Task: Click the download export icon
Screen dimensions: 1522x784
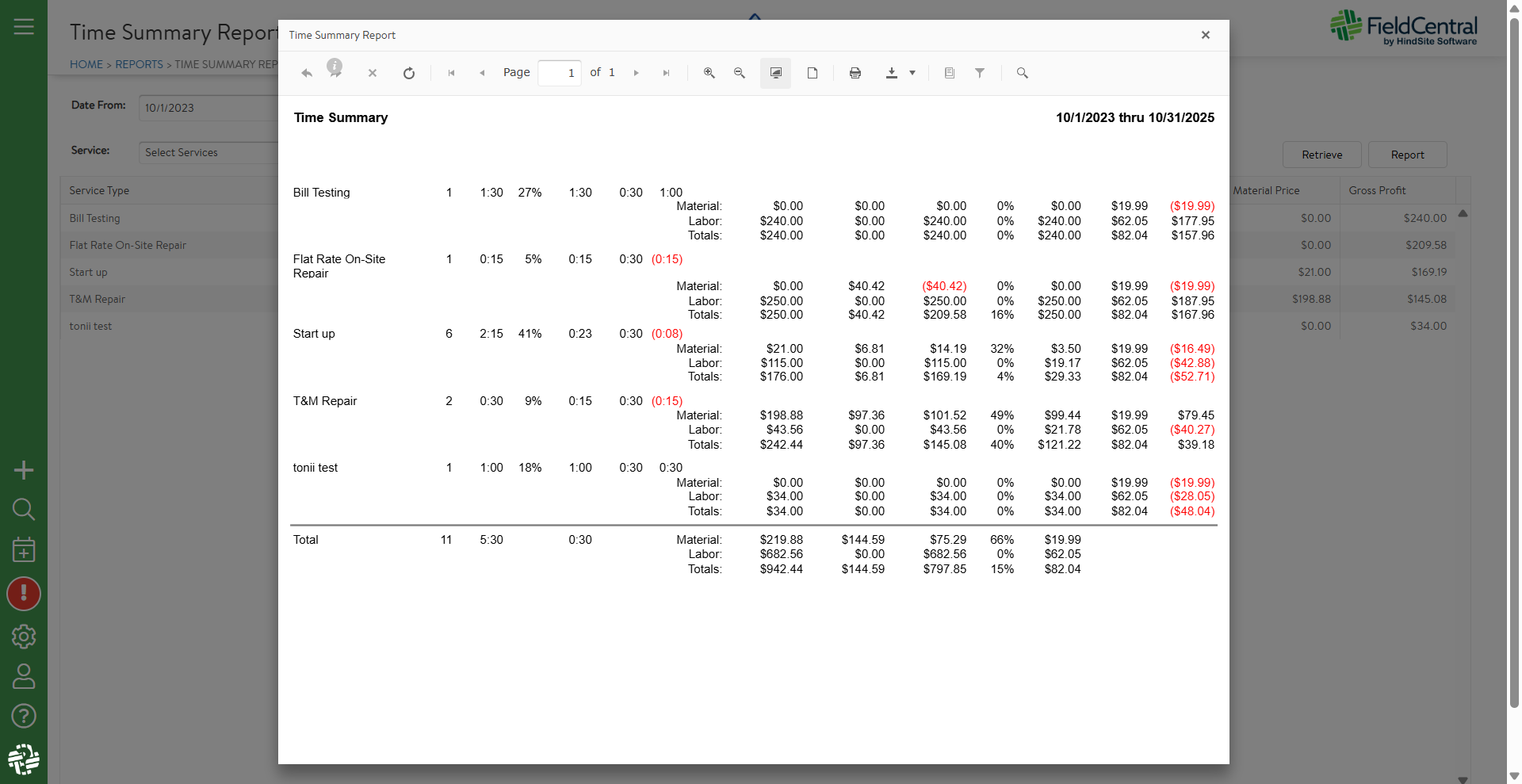Action: coord(892,73)
